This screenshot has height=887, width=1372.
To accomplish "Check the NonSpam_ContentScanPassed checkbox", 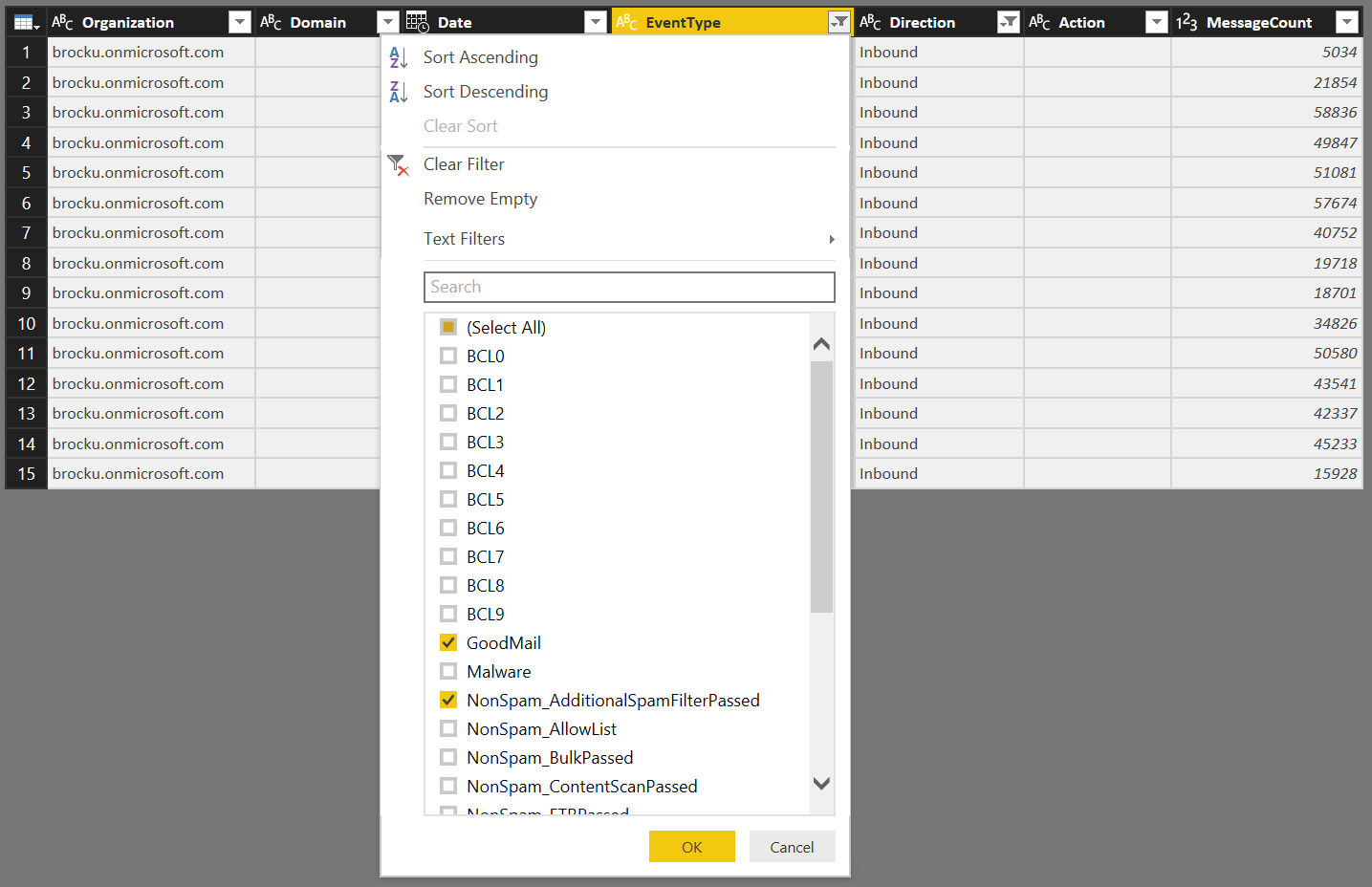I will (x=448, y=786).
